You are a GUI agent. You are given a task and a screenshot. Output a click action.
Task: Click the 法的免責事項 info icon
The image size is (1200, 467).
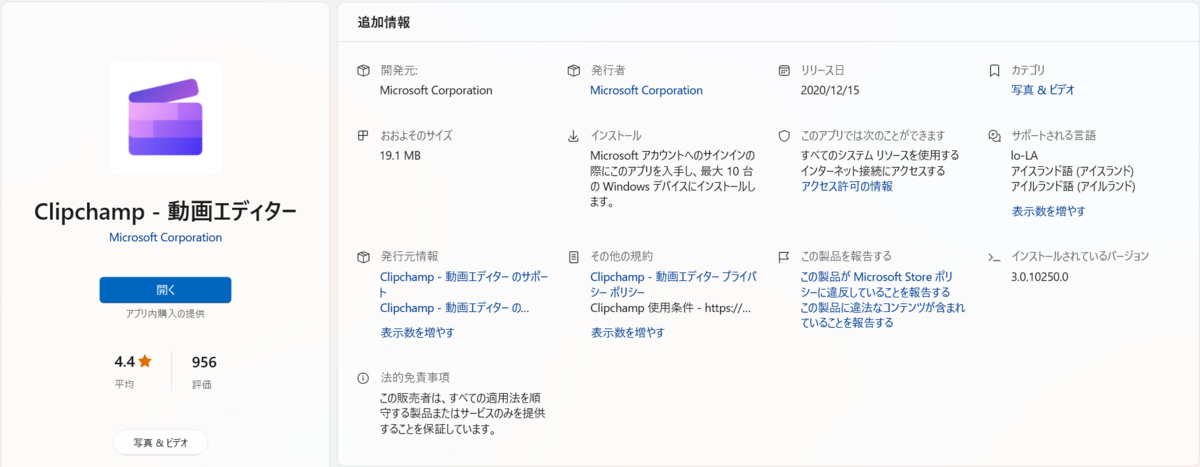[x=364, y=378]
